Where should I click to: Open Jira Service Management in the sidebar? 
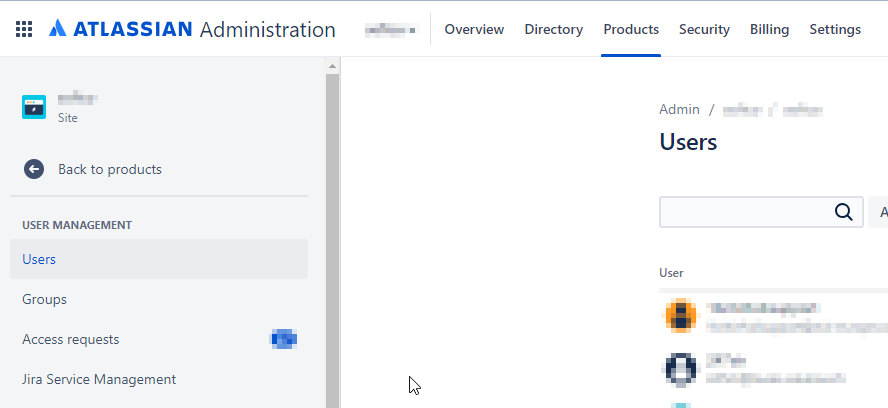pos(159,379)
